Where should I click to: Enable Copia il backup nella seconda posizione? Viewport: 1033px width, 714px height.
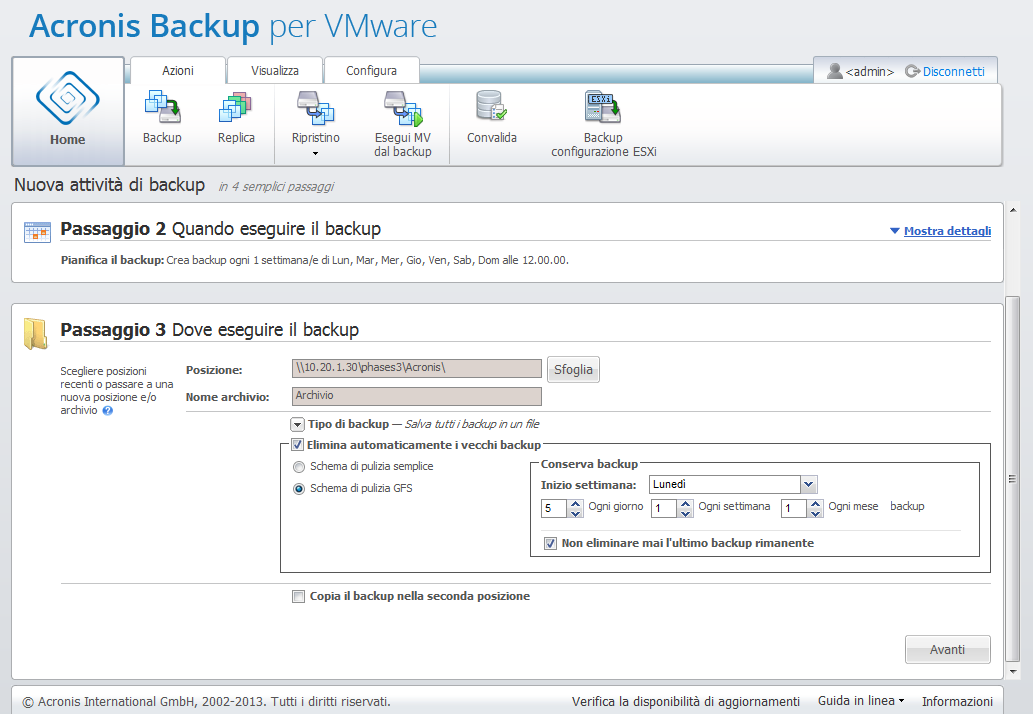[298, 597]
